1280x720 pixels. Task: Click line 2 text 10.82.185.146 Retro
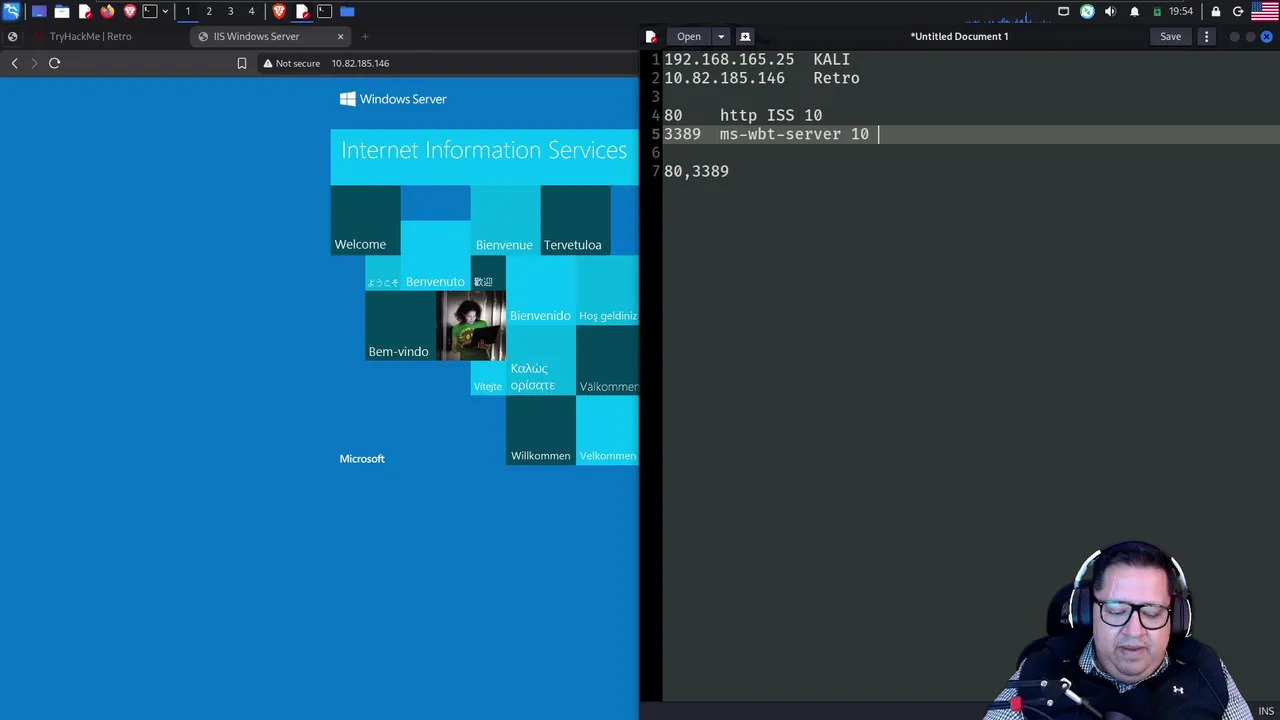(761, 78)
